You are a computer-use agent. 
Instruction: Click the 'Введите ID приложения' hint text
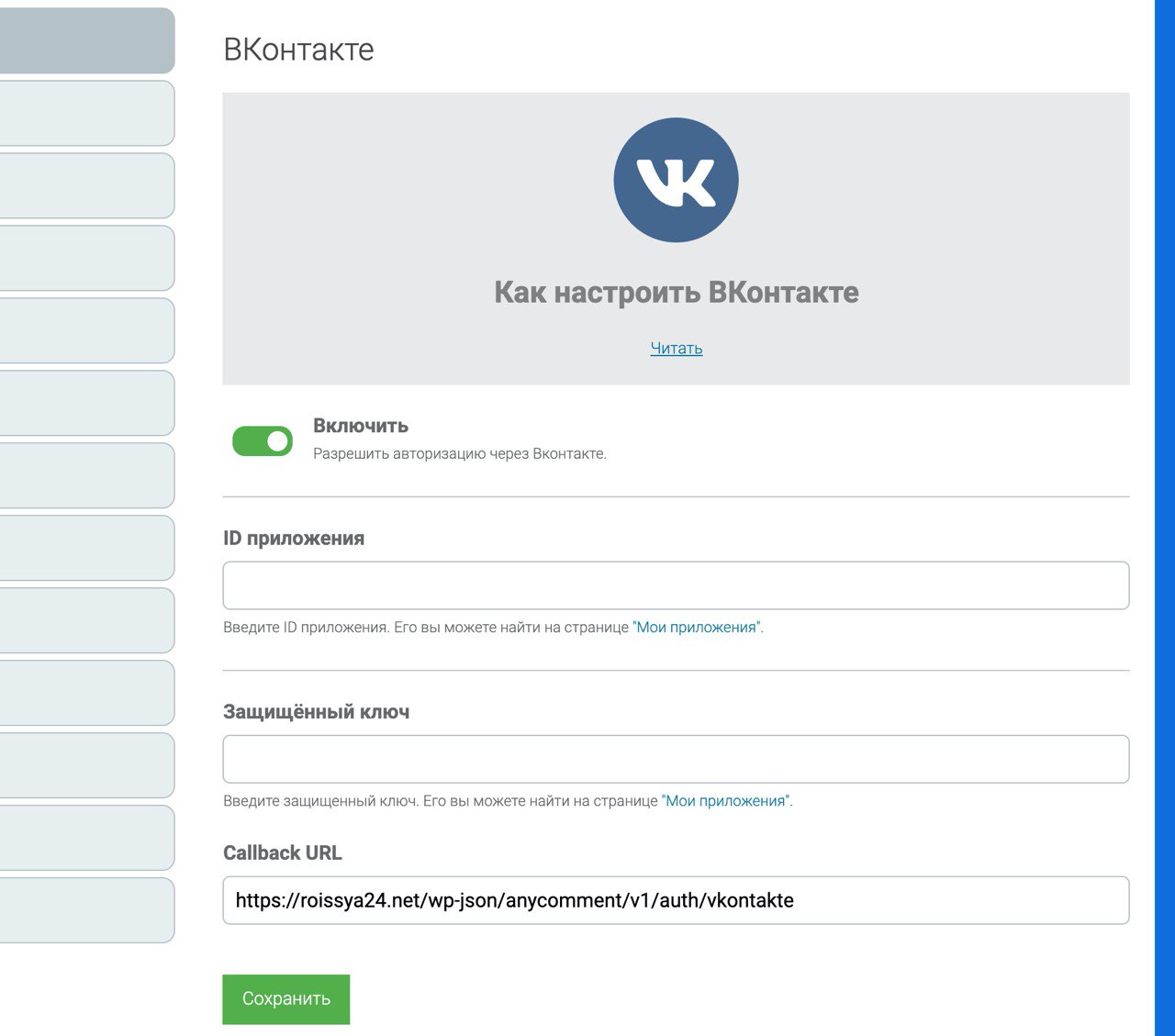click(x=427, y=628)
